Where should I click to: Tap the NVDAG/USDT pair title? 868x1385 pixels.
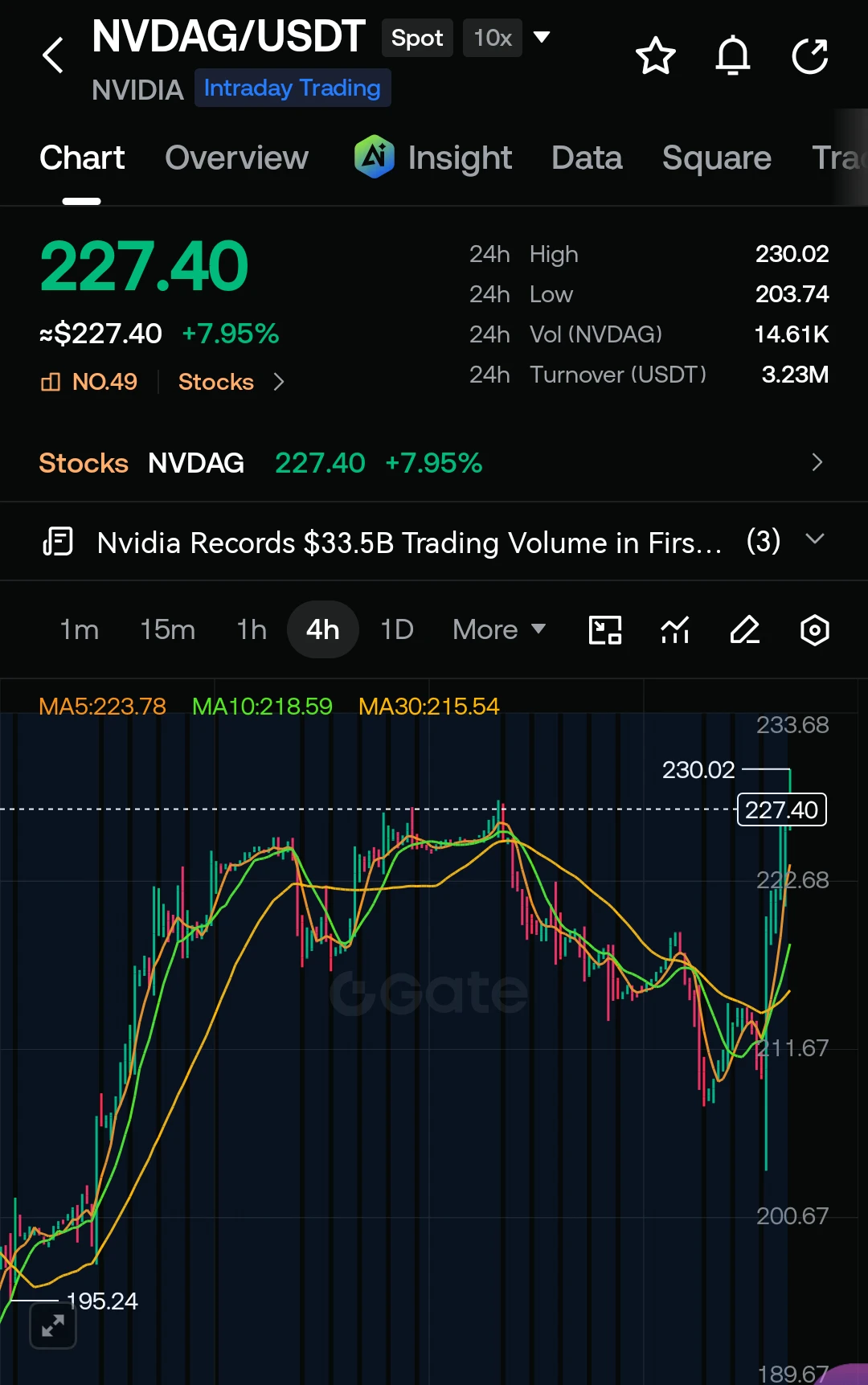(x=229, y=37)
